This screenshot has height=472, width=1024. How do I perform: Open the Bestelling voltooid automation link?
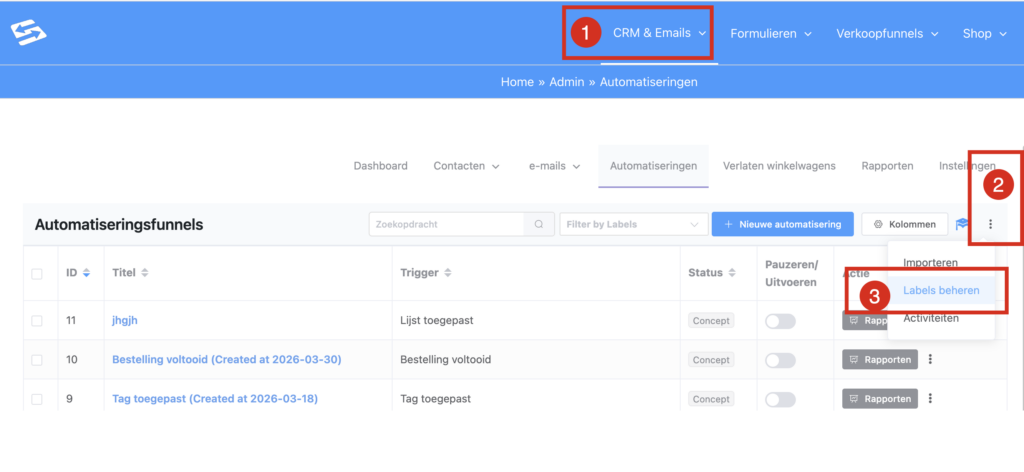pyautogui.click(x=226, y=360)
